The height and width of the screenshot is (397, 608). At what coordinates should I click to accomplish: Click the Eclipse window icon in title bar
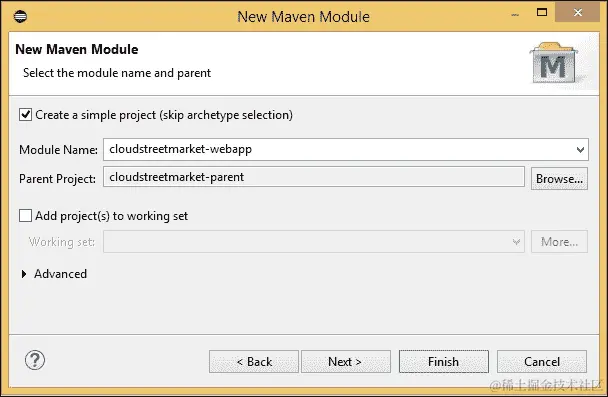click(20, 16)
